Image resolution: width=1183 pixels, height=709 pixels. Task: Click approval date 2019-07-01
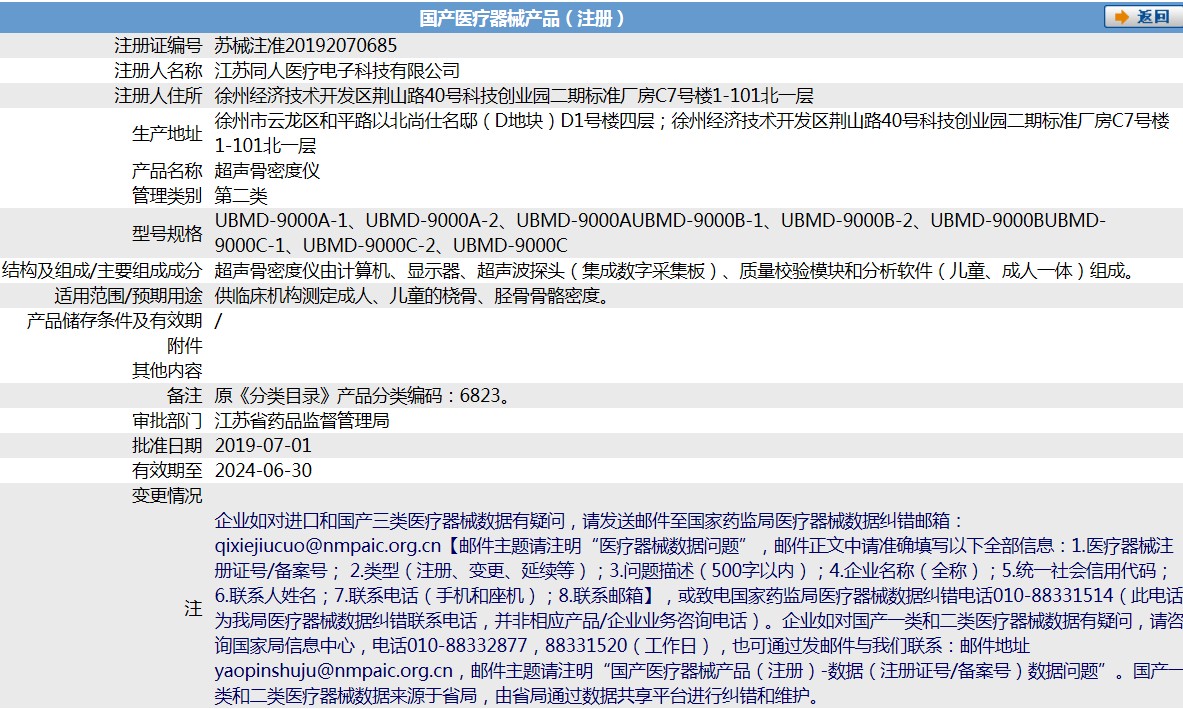click(263, 445)
